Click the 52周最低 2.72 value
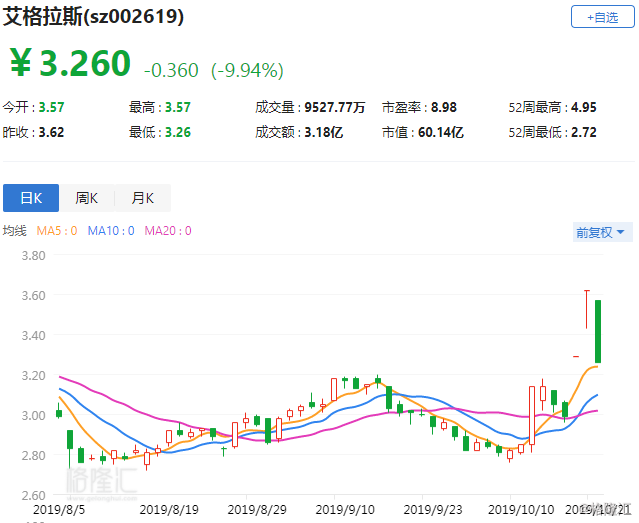 click(x=584, y=132)
